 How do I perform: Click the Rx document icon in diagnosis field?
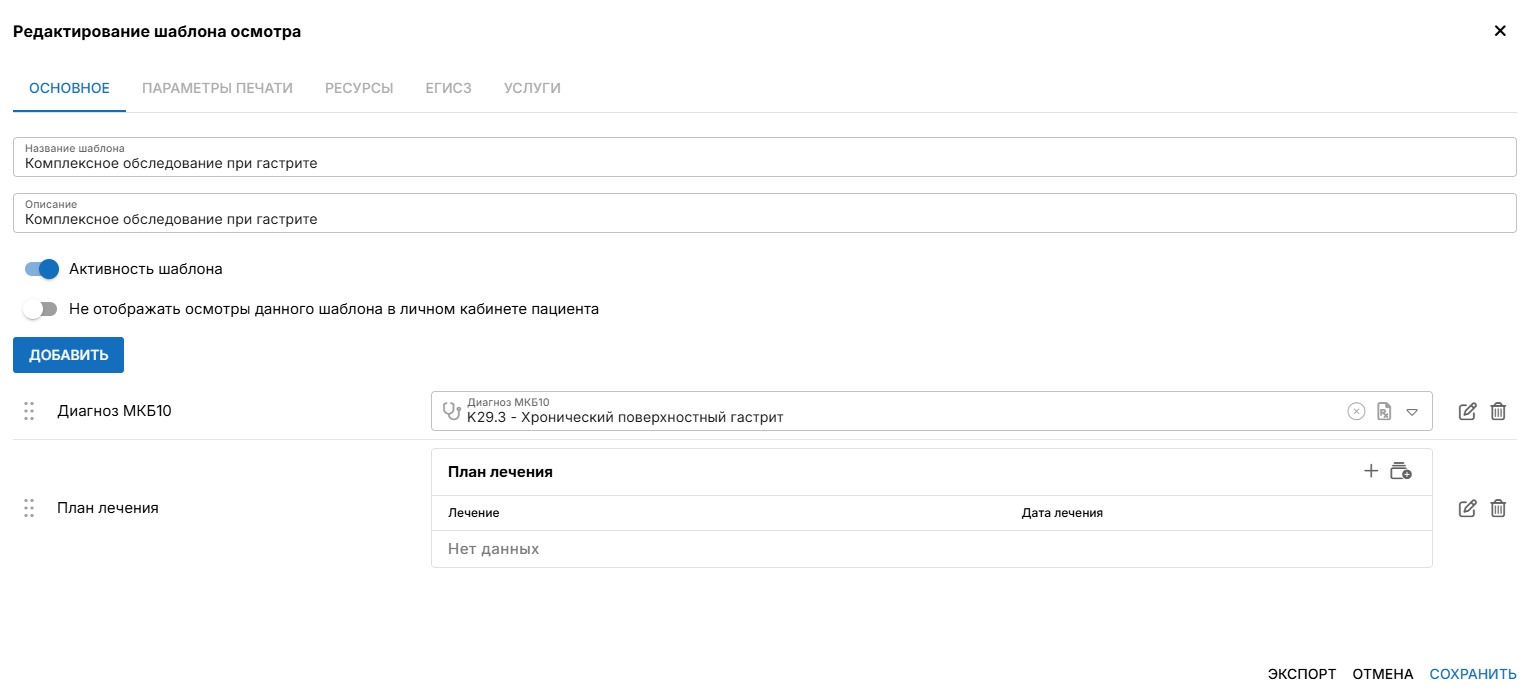tap(1384, 411)
